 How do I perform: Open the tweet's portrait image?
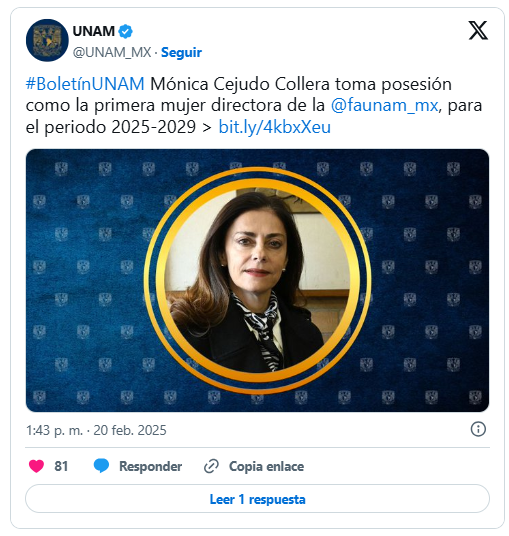pos(257,280)
